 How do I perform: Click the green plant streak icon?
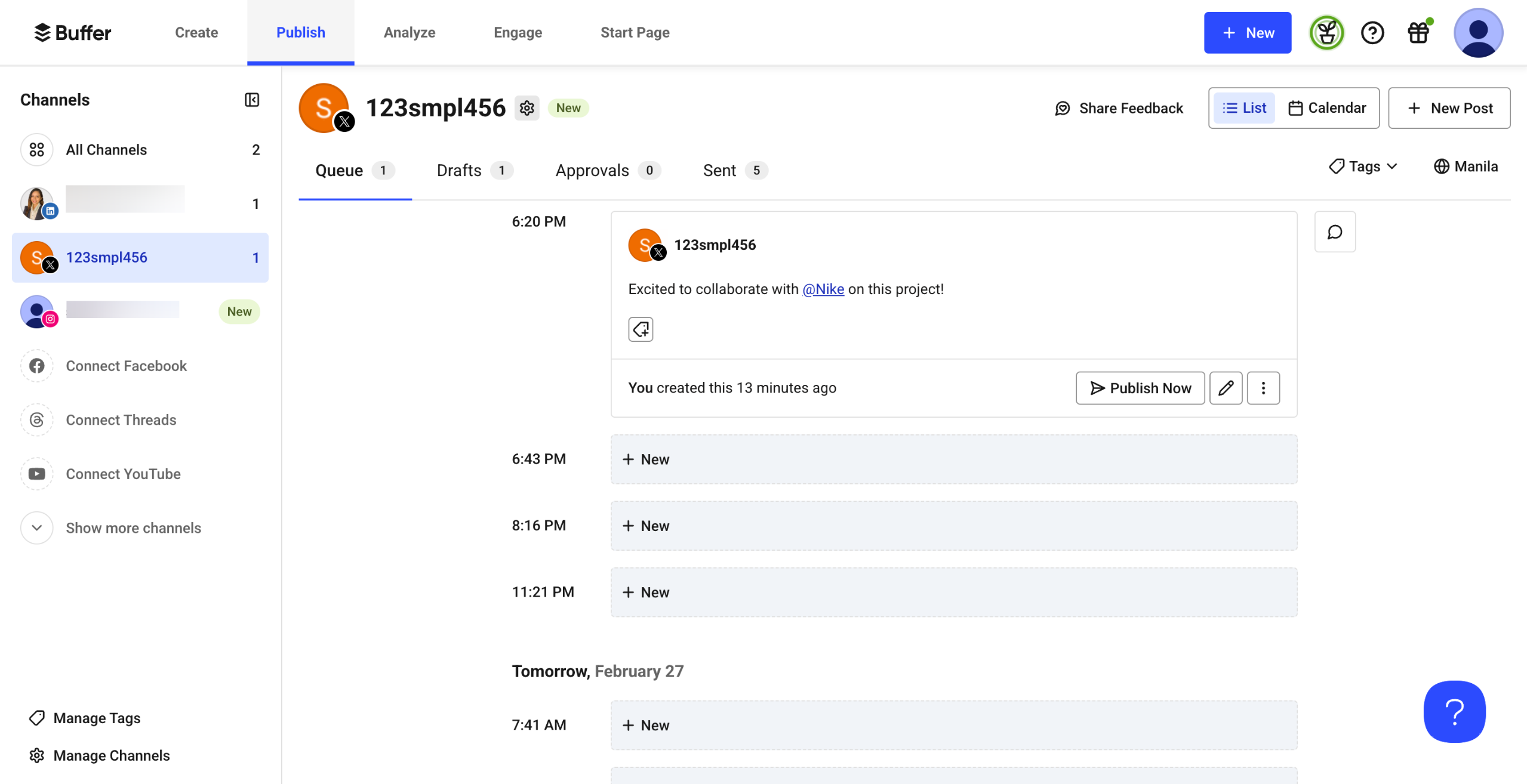(1326, 33)
